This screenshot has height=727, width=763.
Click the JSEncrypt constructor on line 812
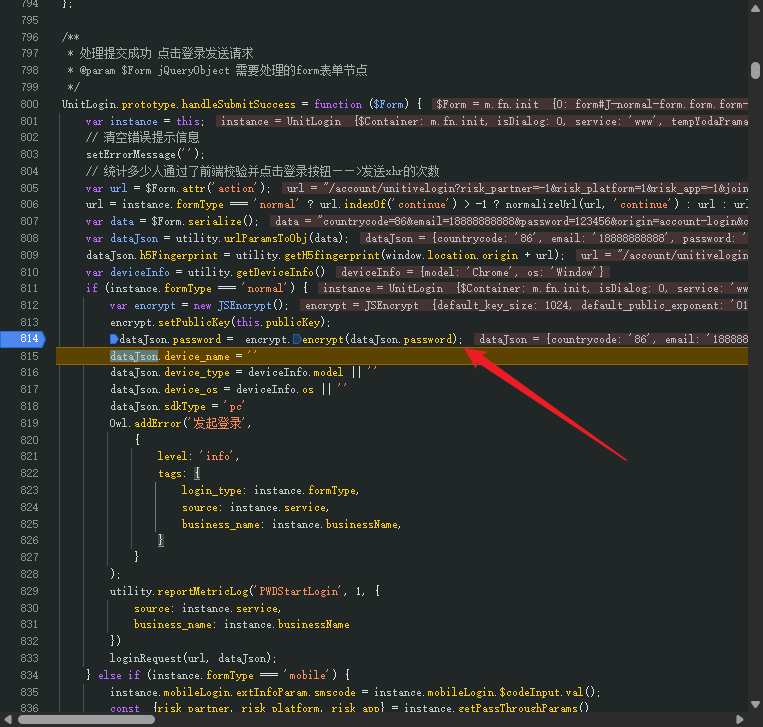tap(244, 306)
